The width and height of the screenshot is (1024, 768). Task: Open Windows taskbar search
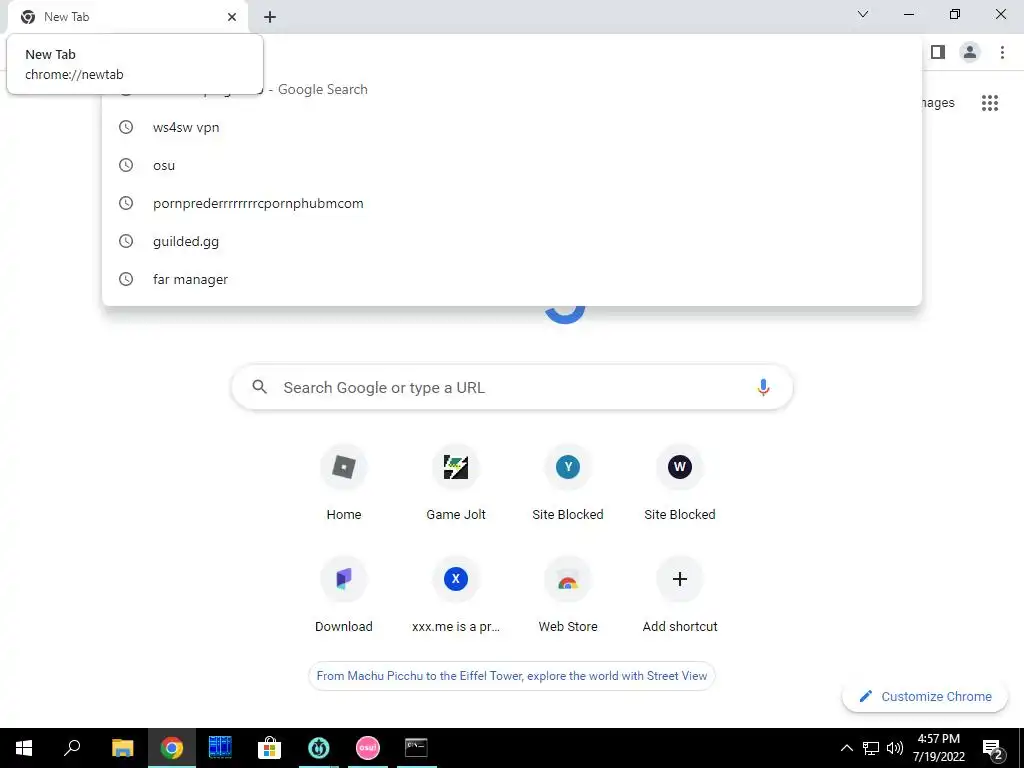(x=72, y=748)
